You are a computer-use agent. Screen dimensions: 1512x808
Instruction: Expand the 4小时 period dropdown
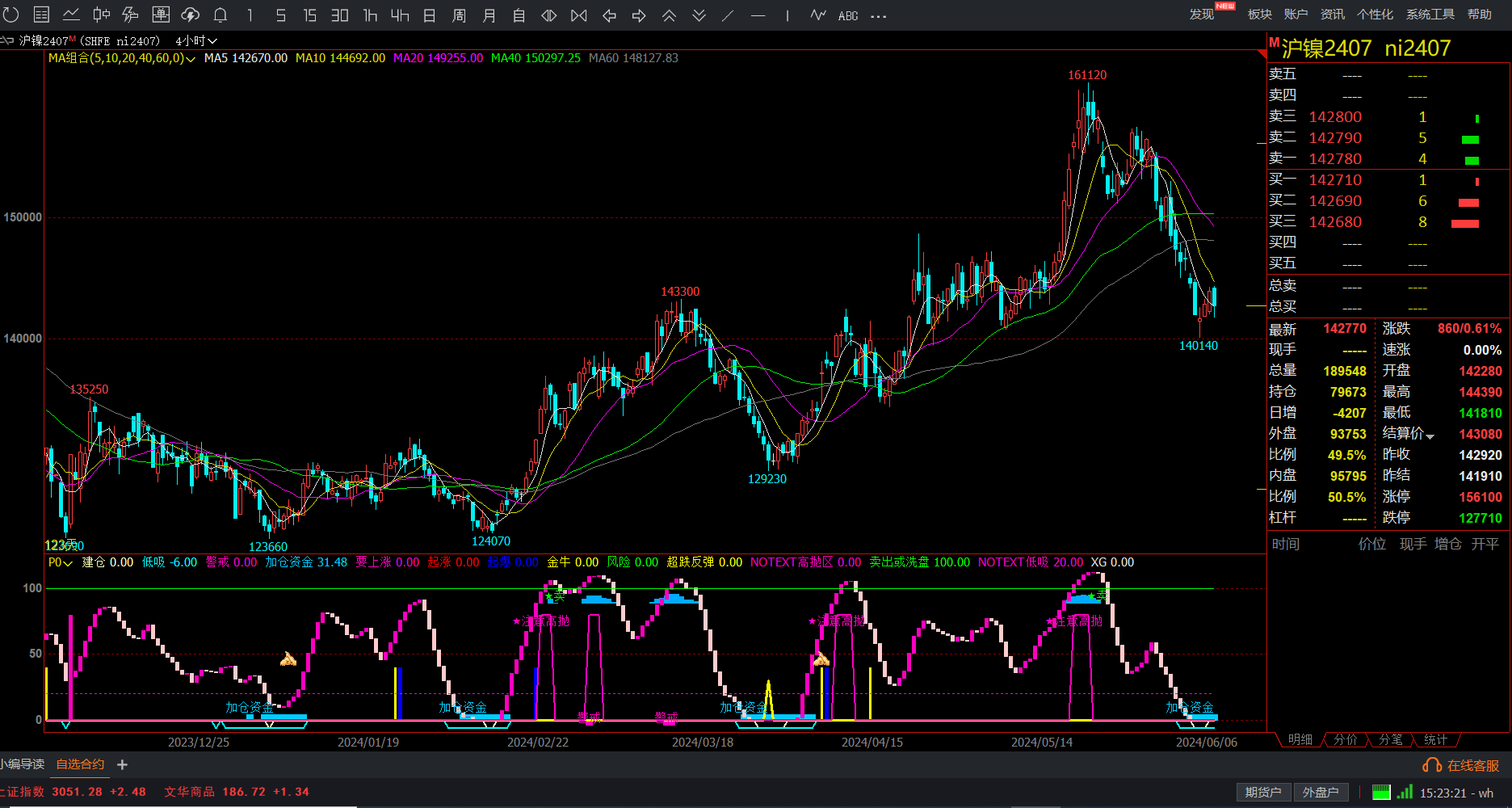pos(196,40)
